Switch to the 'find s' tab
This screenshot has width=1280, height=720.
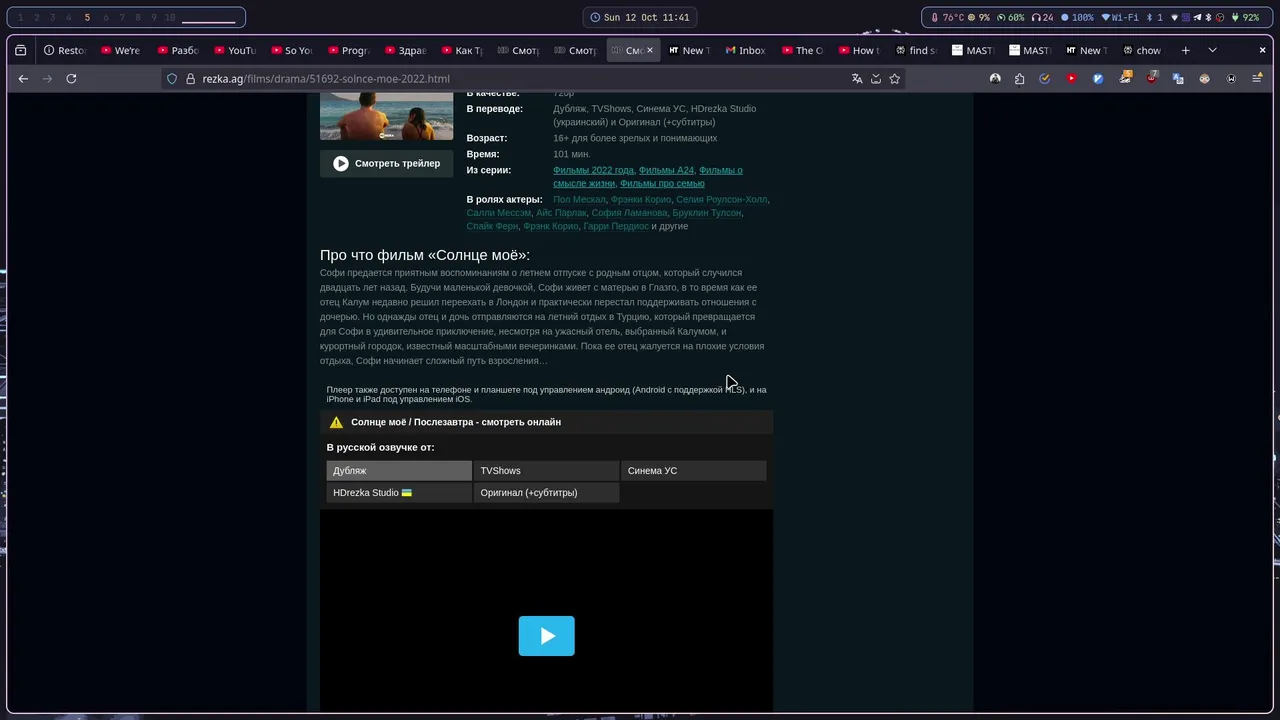click(x=917, y=50)
